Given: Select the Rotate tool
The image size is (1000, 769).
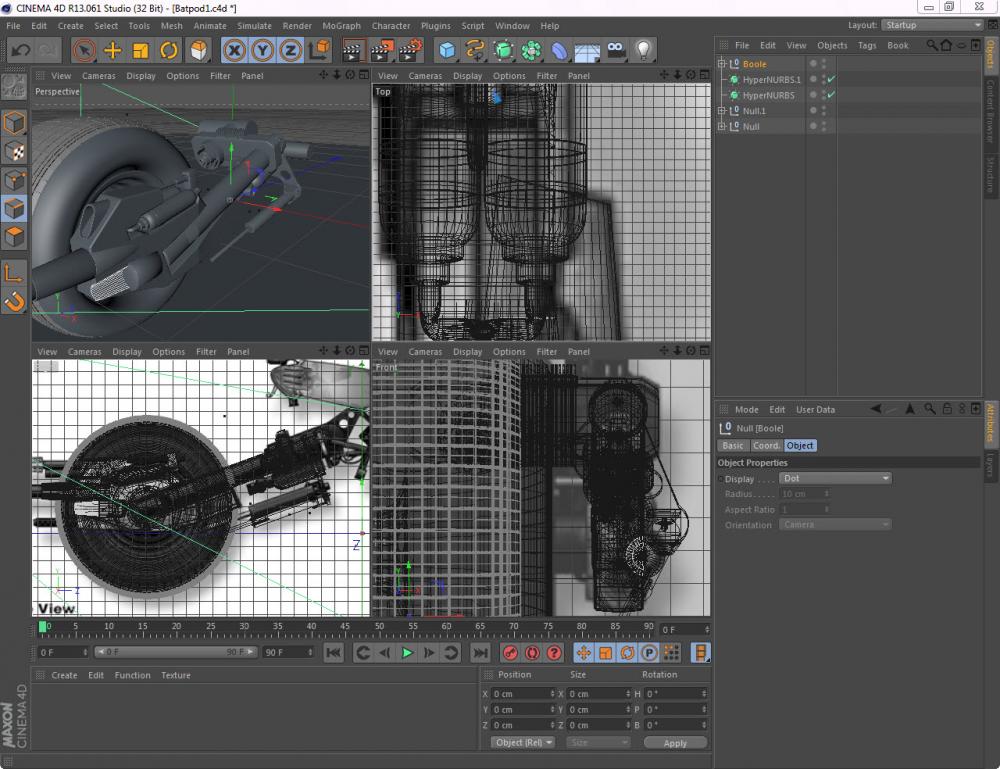Looking at the screenshot, I should 169,50.
